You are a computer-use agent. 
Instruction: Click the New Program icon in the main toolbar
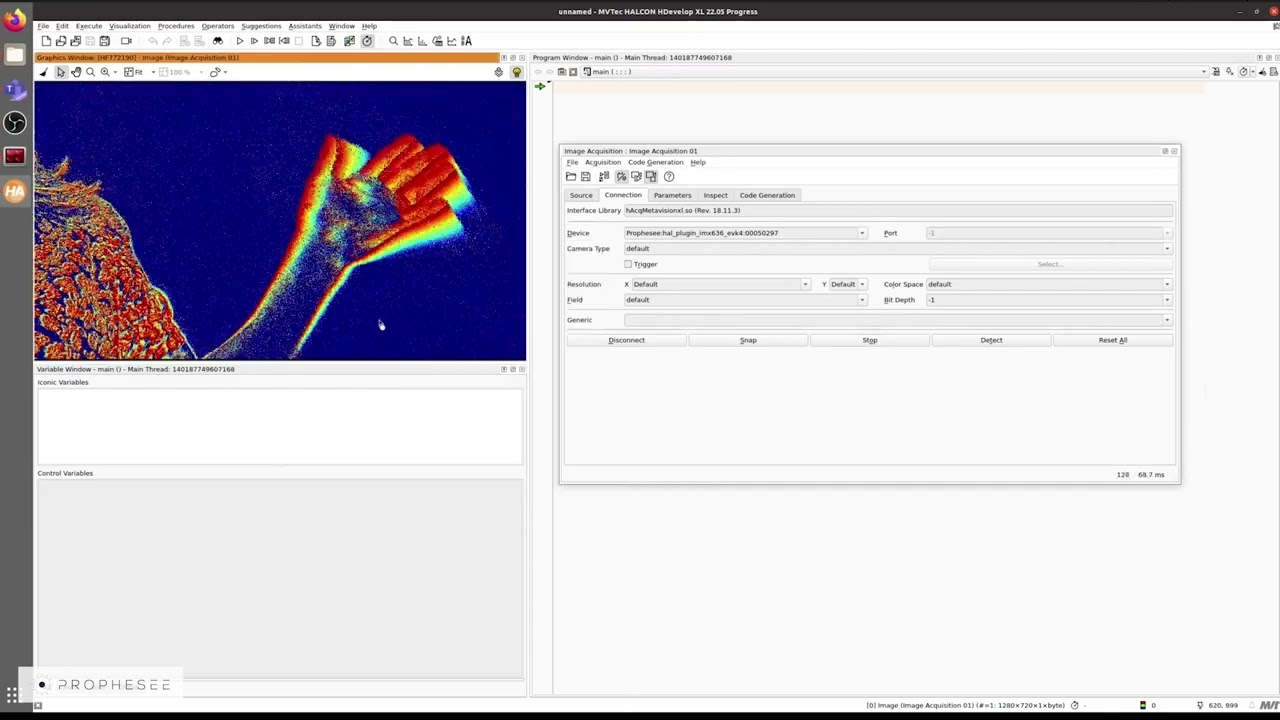[x=46, y=41]
